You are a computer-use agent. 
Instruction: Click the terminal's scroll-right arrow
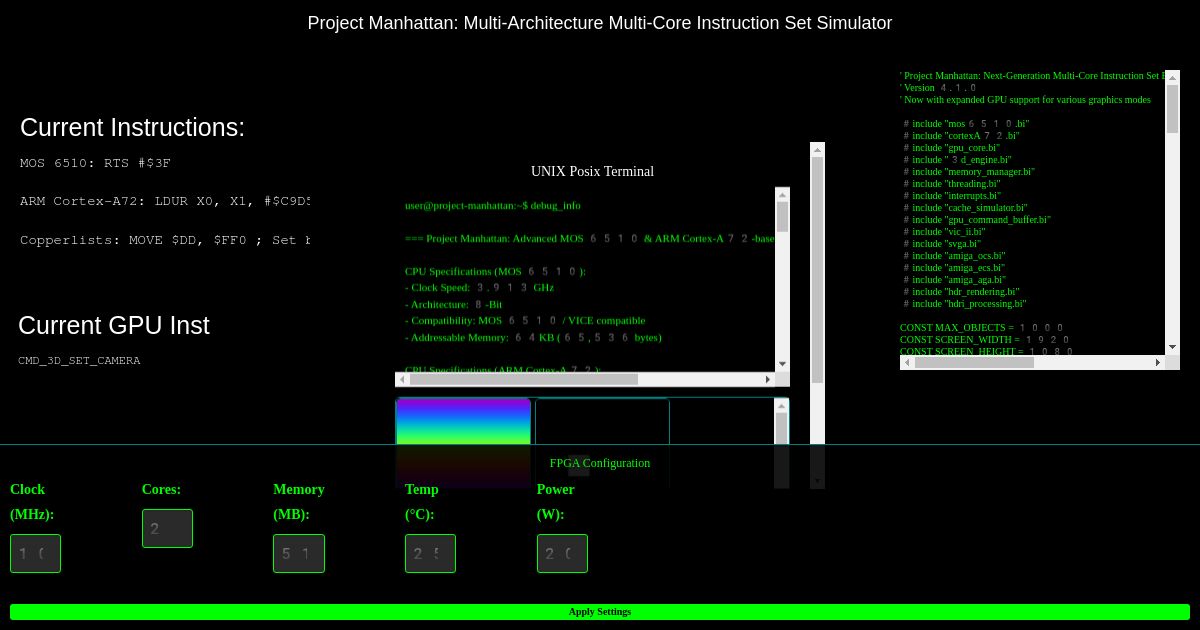(x=768, y=379)
